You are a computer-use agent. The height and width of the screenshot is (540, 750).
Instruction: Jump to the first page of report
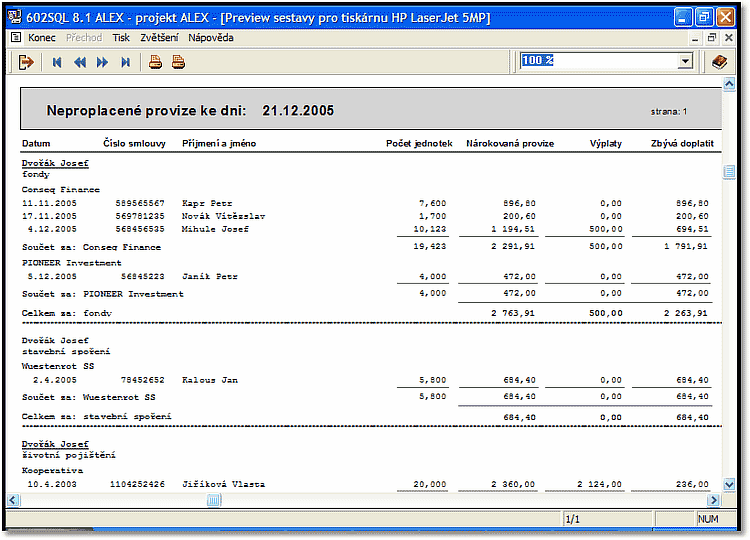(x=58, y=62)
